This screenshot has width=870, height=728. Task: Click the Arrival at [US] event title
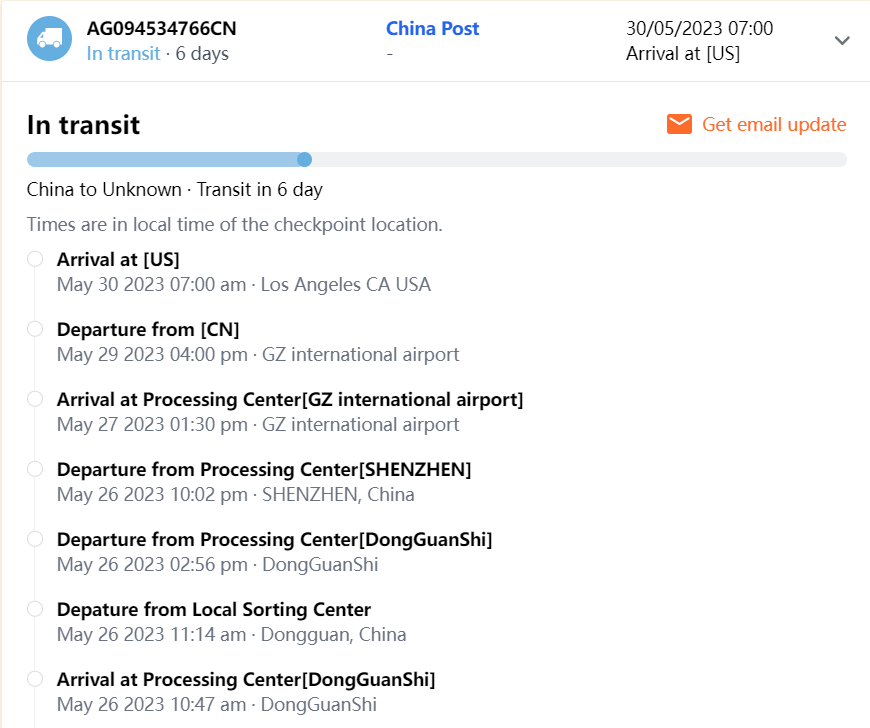118,260
